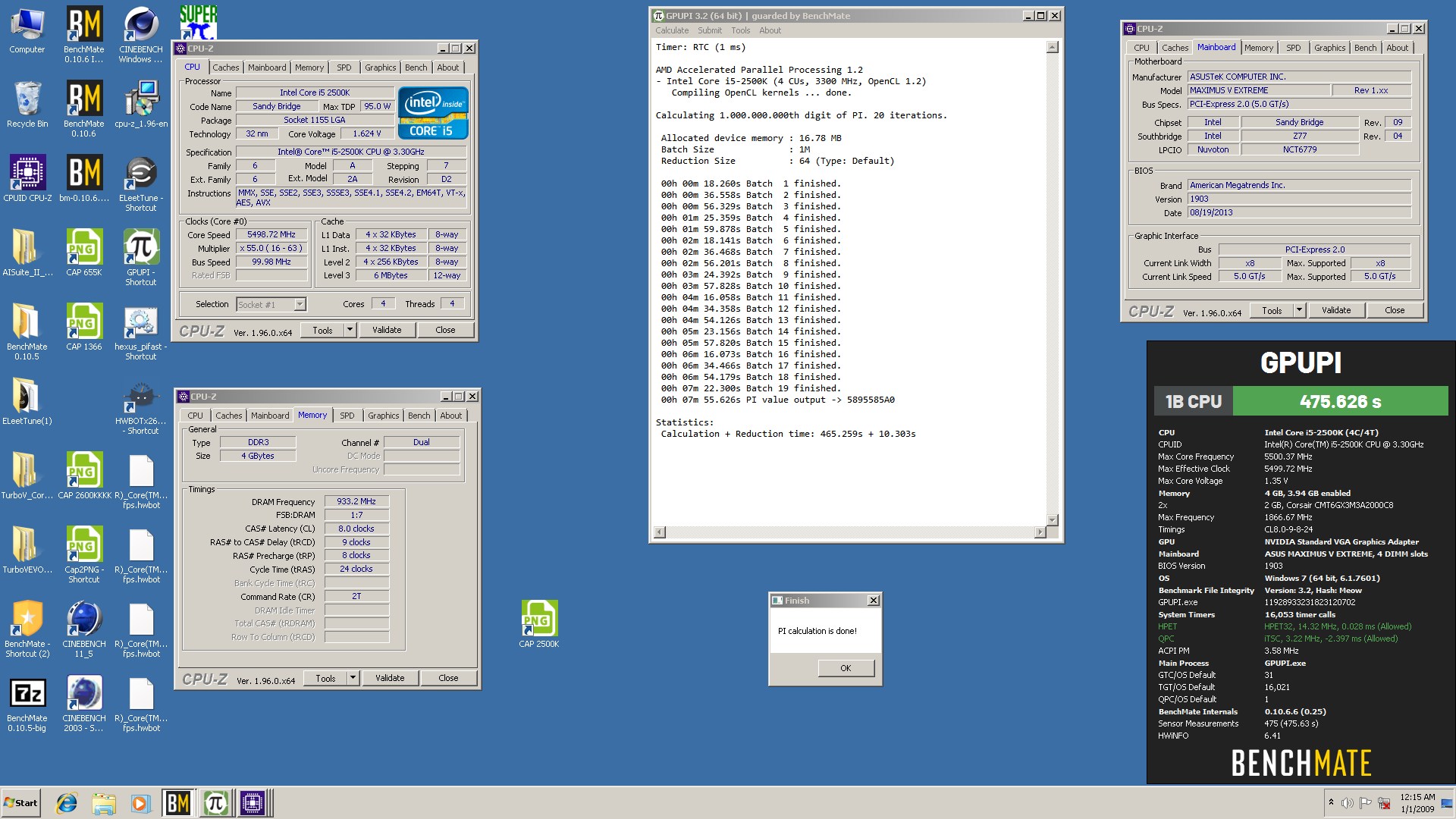The width and height of the screenshot is (1456, 819).
Task: Open Calculate menu in GPUPI
Action: tap(672, 30)
